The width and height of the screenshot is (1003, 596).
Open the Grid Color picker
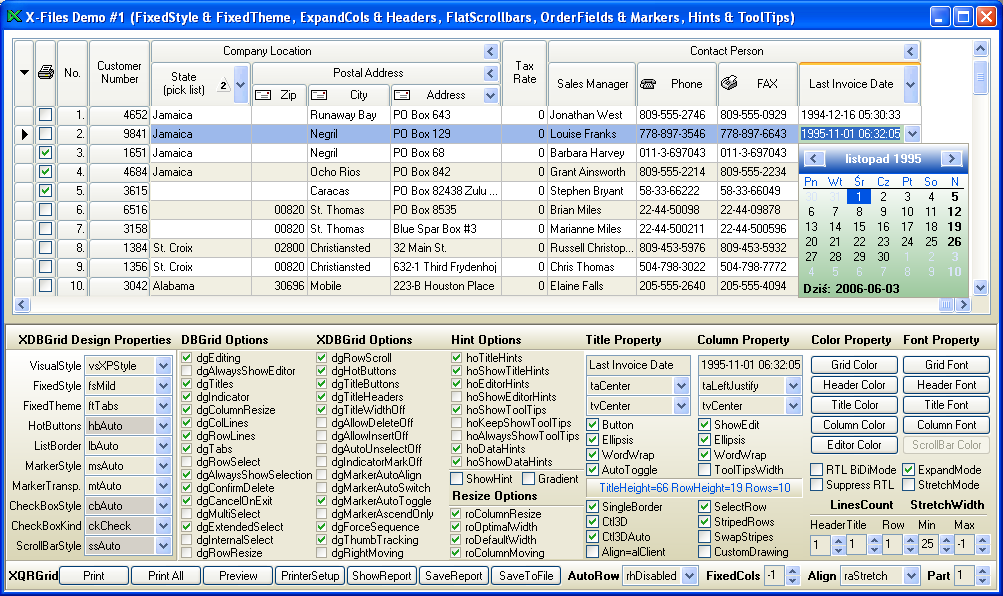tap(854, 365)
